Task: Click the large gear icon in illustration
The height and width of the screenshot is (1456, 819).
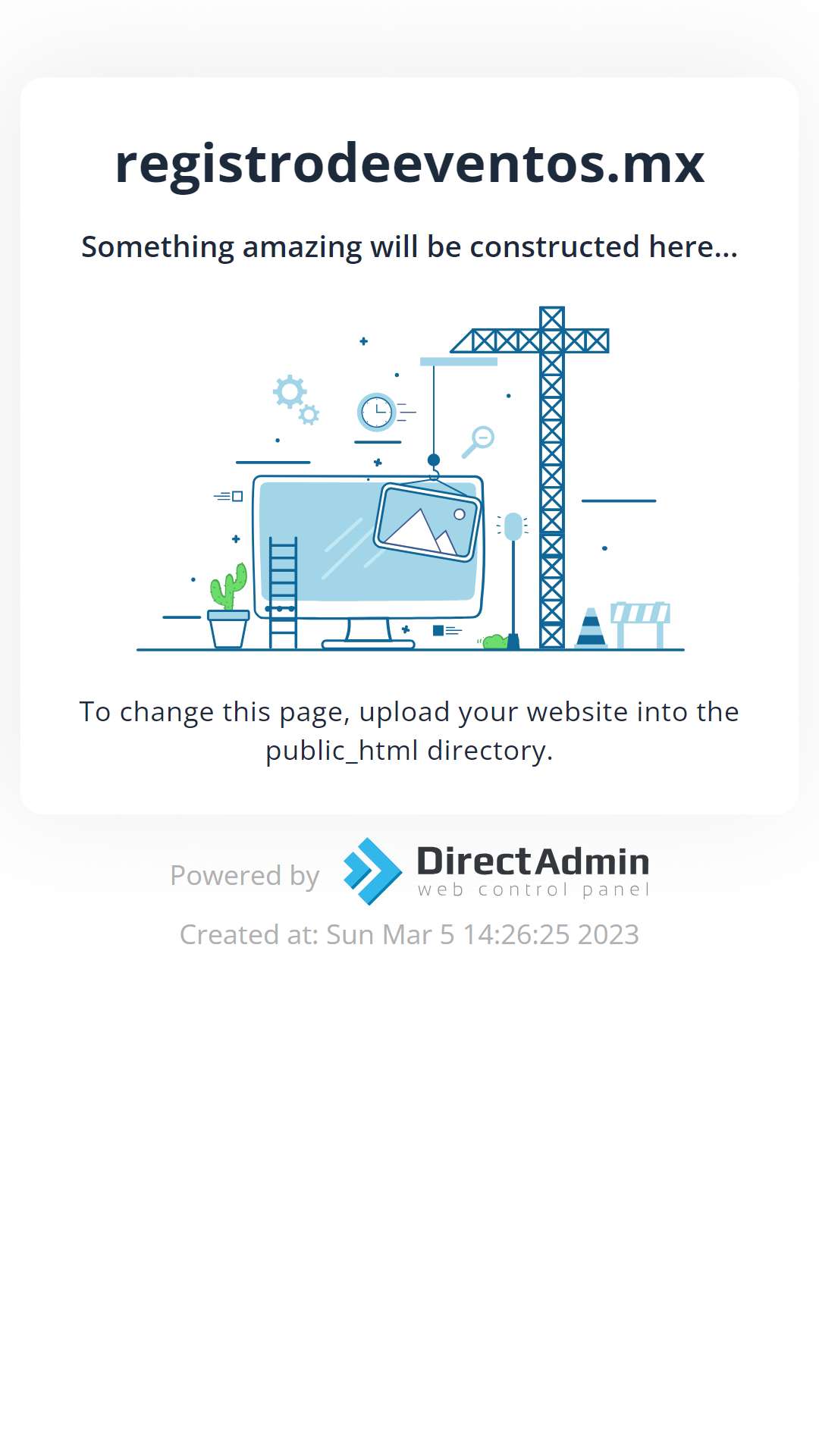Action: 290,392
